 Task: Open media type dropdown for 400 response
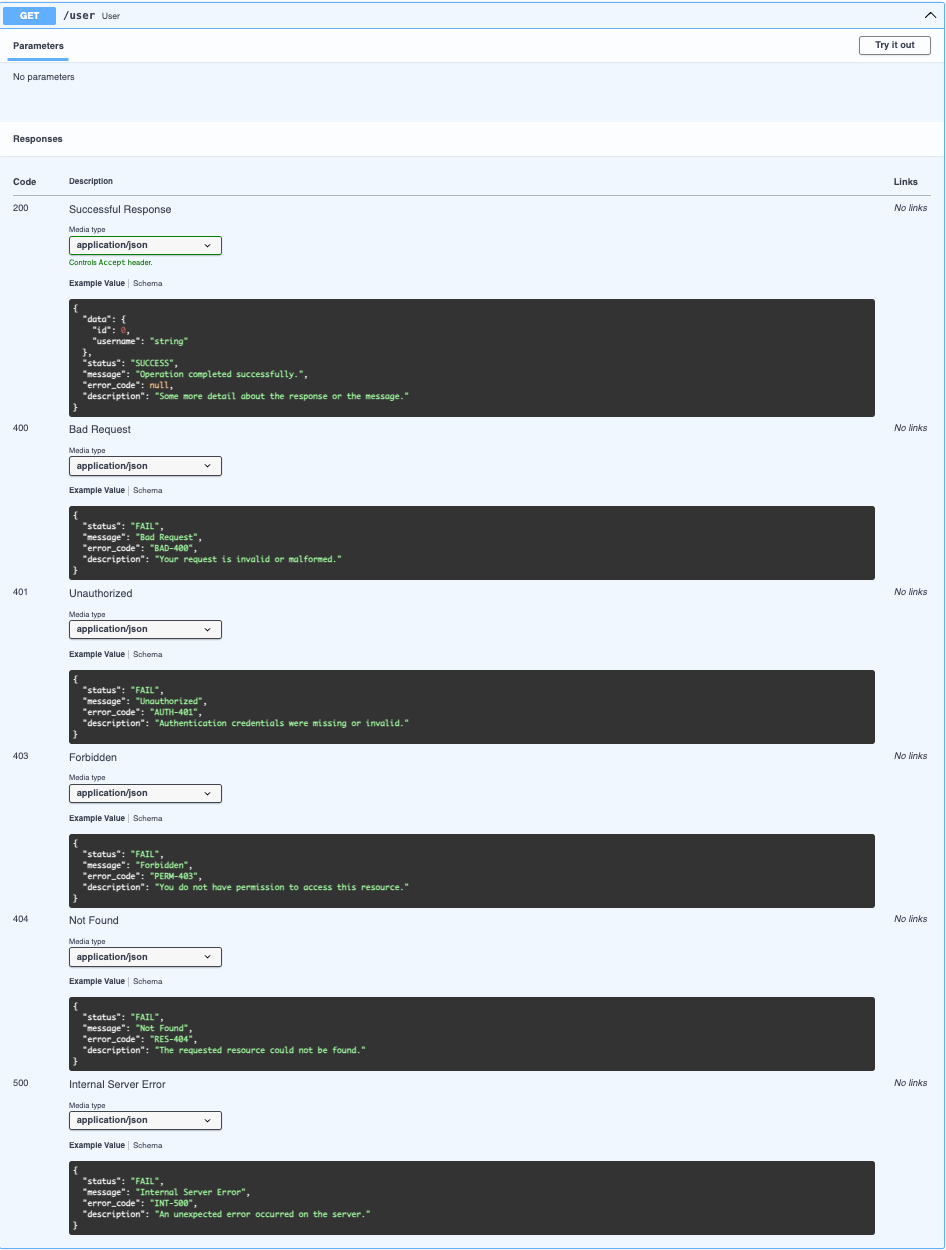[145, 466]
